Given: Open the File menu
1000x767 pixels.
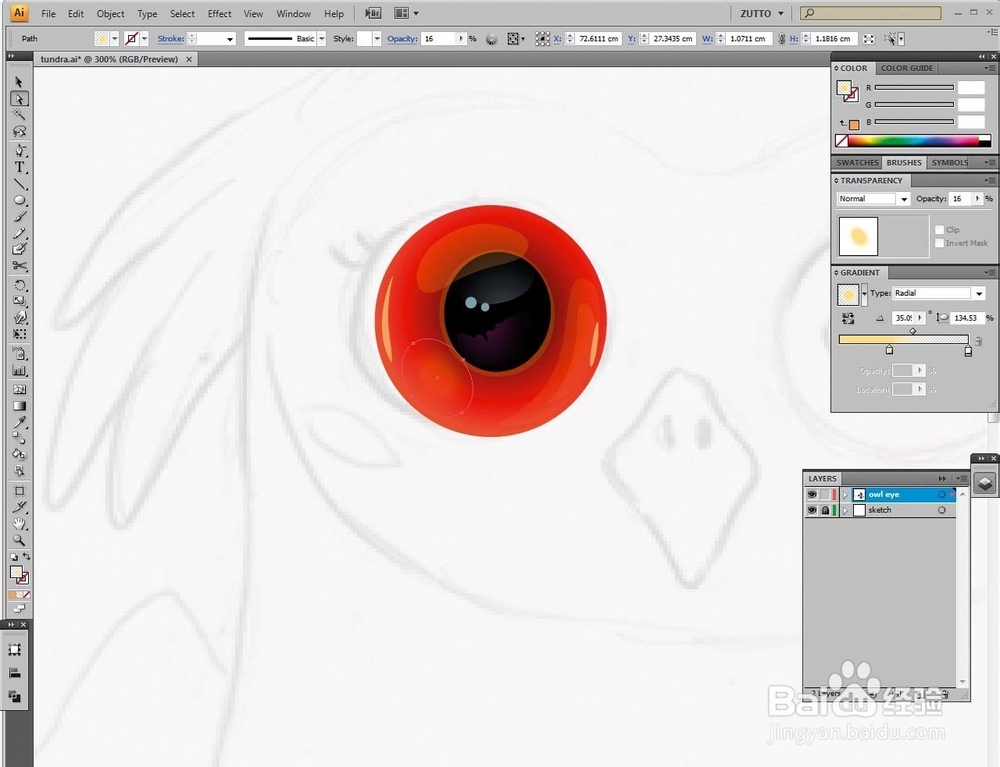Looking at the screenshot, I should tap(48, 13).
